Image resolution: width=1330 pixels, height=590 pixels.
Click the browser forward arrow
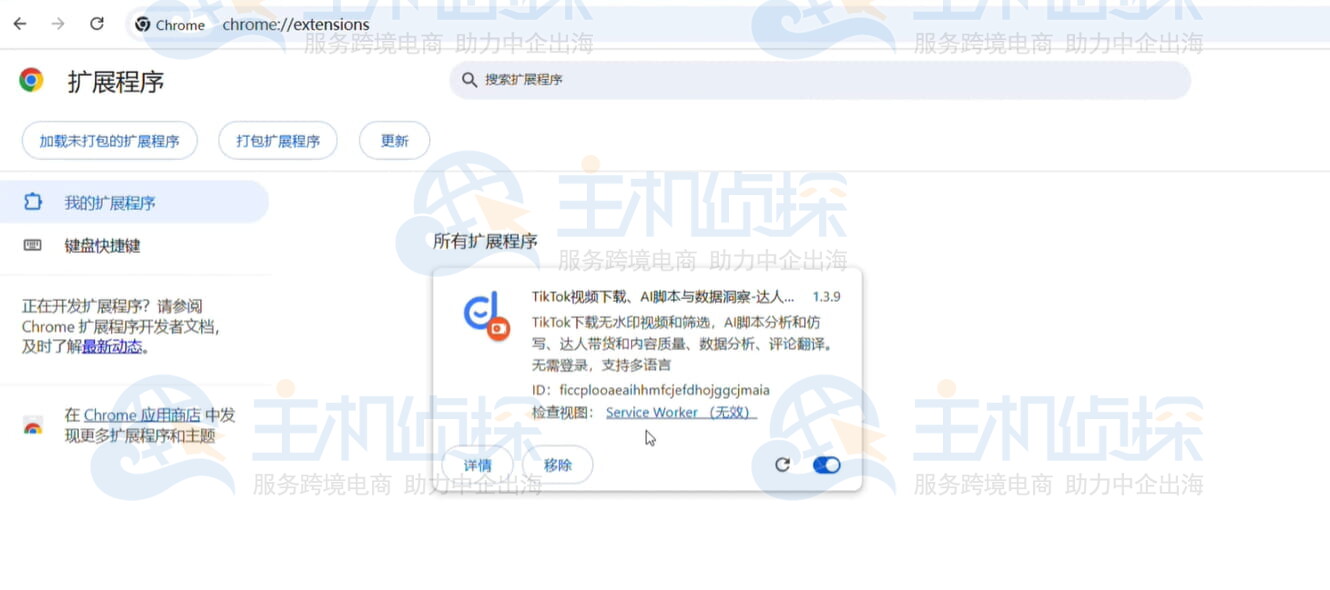[x=58, y=24]
